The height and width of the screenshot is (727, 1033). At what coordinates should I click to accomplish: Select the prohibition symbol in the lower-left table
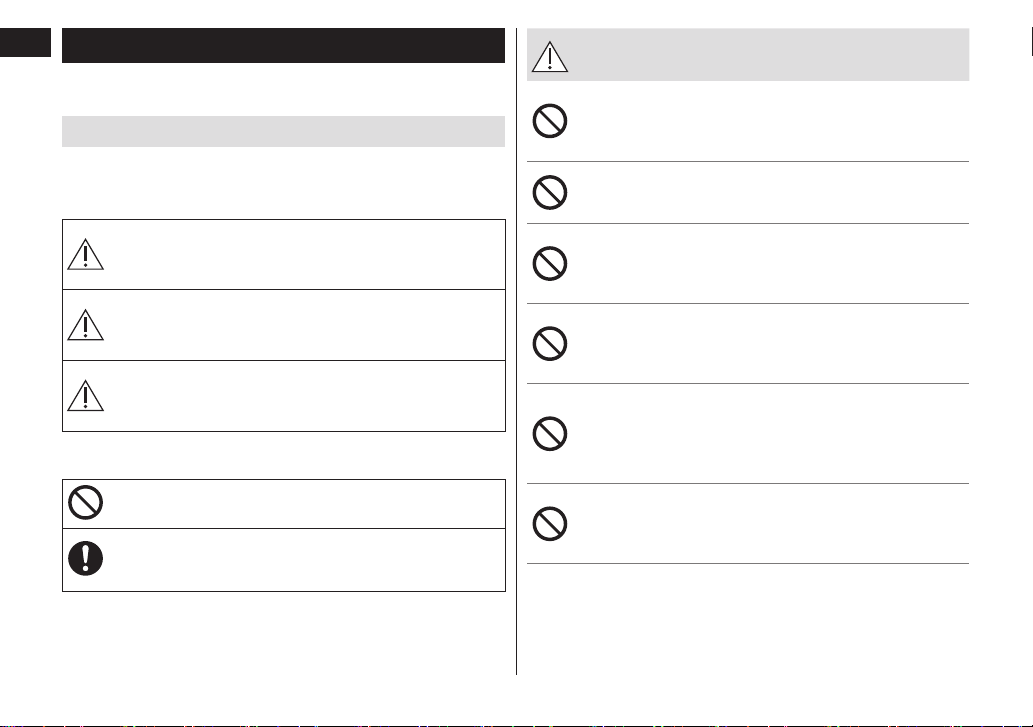pos(86,502)
